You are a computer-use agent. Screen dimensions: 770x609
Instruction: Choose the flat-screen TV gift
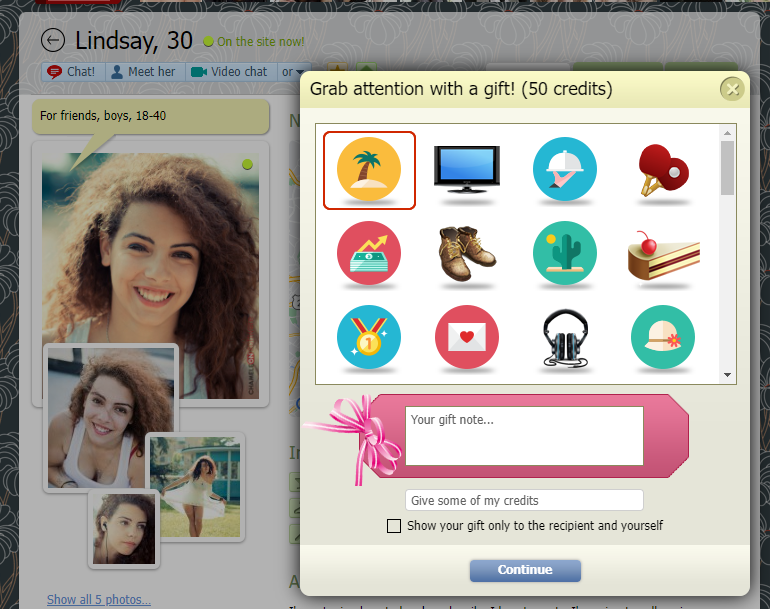coord(466,169)
